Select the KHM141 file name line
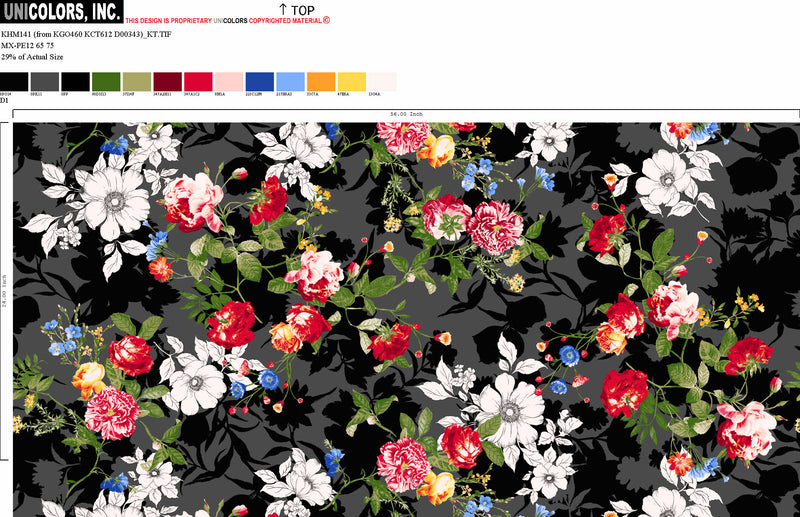800x517 pixels. [x=86, y=34]
